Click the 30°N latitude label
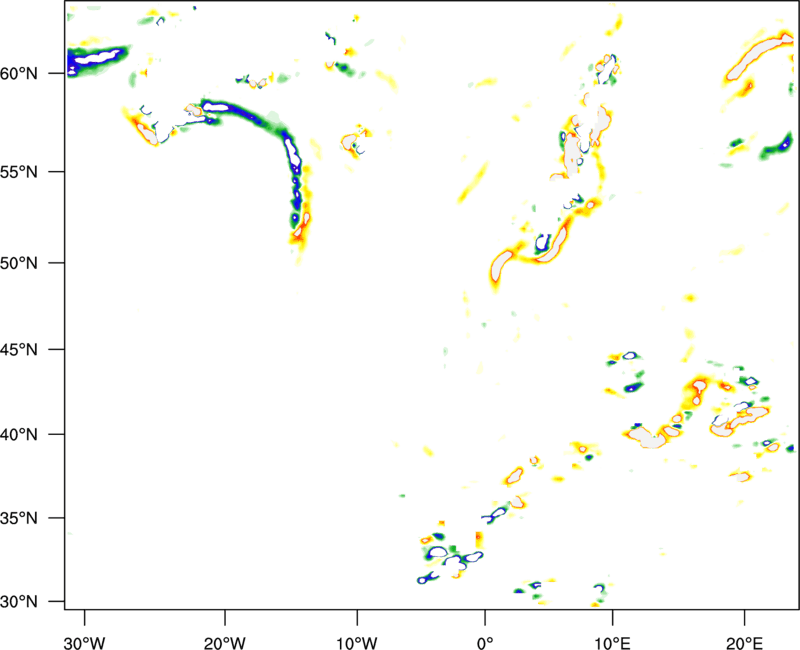Viewport: 800px width, 650px height. [19, 602]
